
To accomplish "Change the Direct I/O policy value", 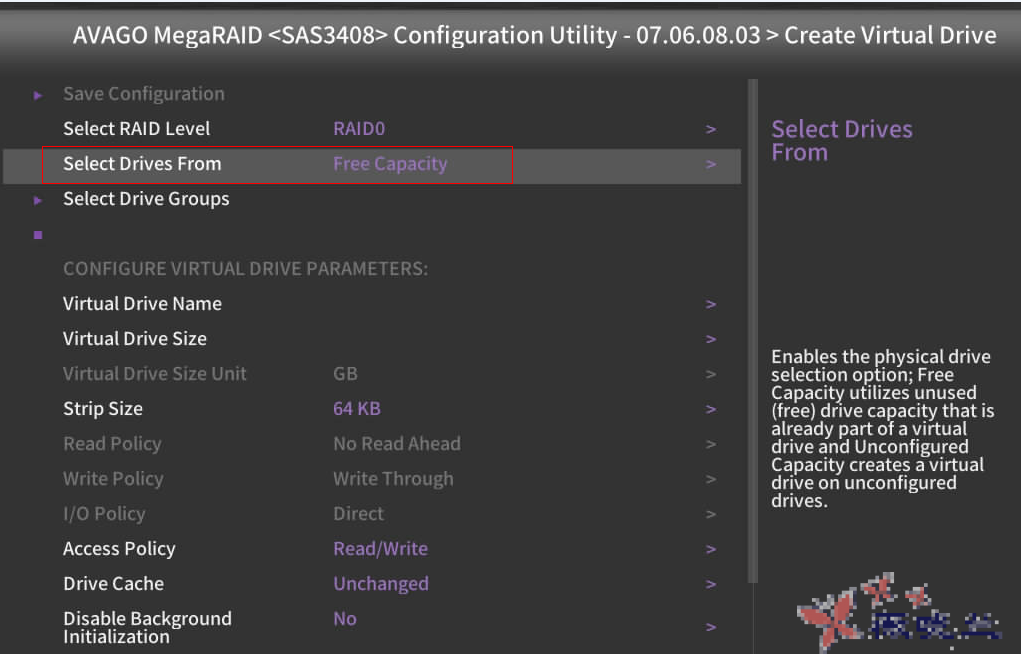I will tap(359, 513).
